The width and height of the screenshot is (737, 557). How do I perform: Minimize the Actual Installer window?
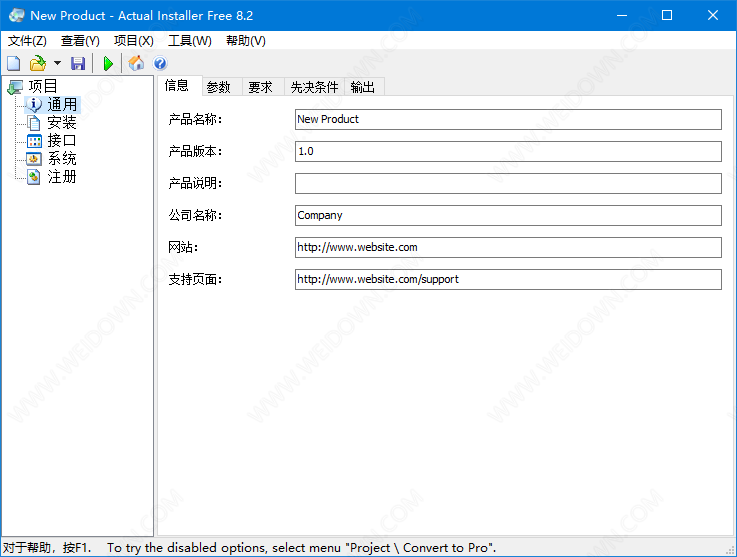(622, 15)
